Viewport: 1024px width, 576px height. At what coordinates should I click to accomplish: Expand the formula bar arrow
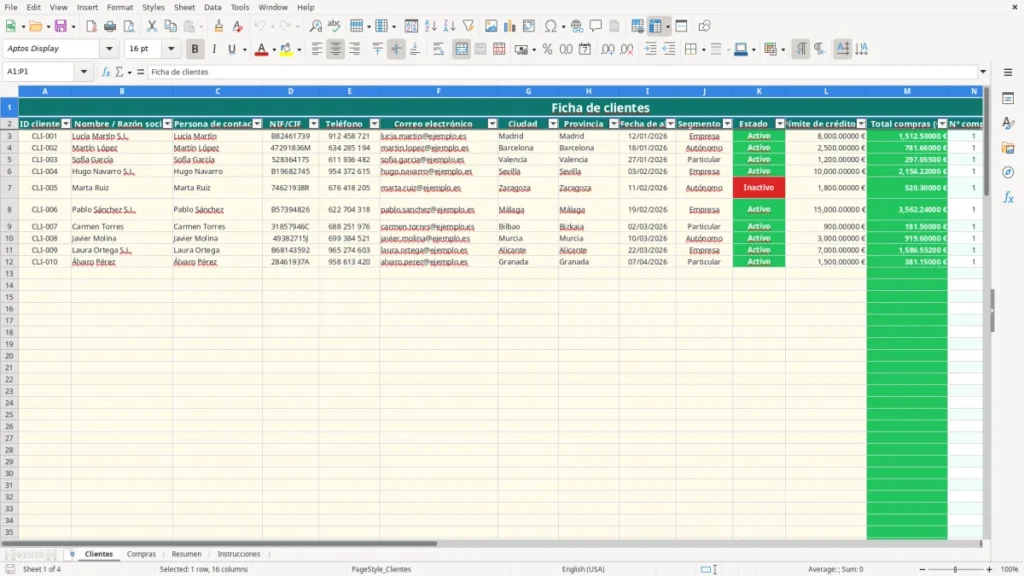click(x=983, y=72)
